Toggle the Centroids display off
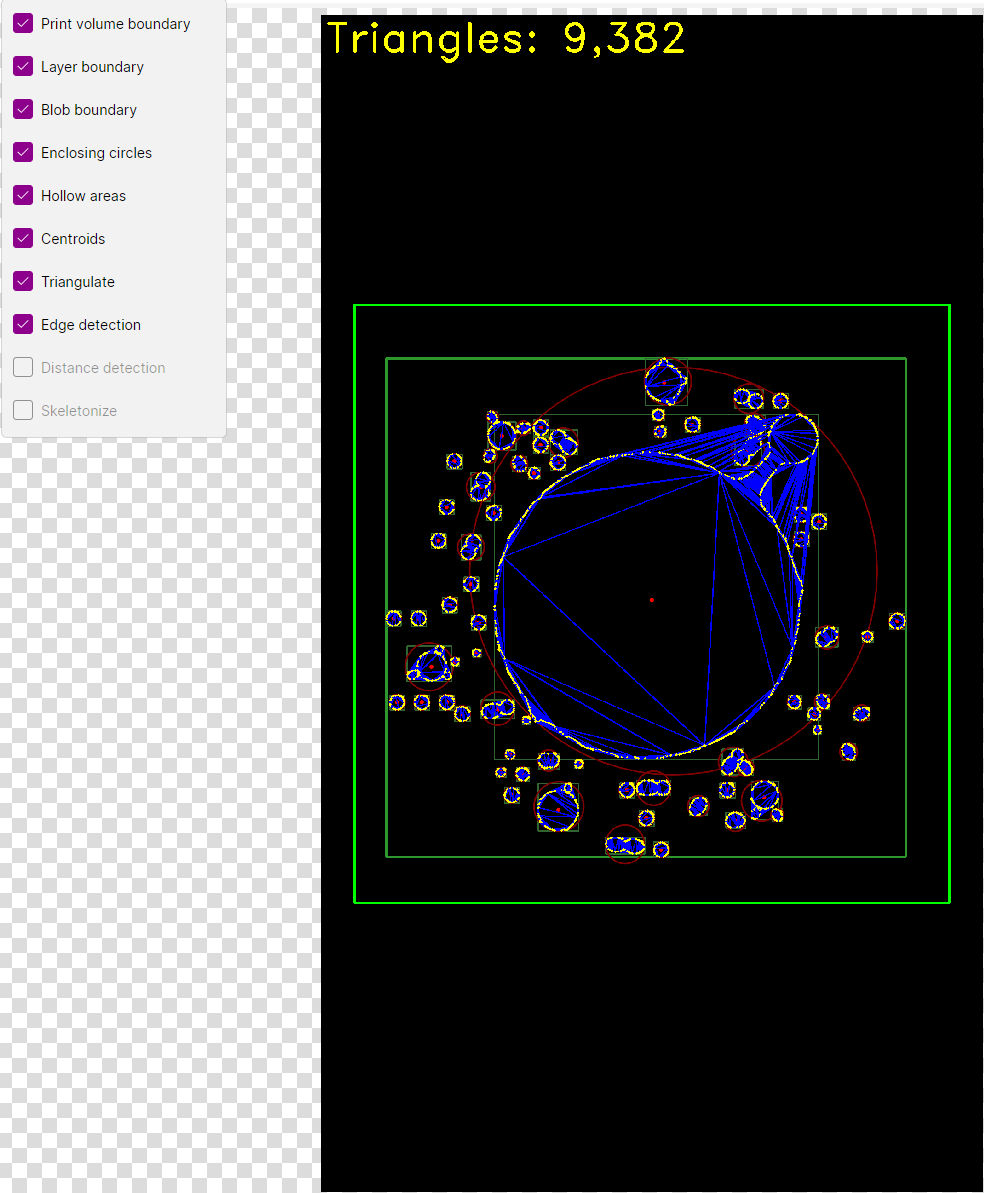984x1193 pixels. tap(22, 238)
